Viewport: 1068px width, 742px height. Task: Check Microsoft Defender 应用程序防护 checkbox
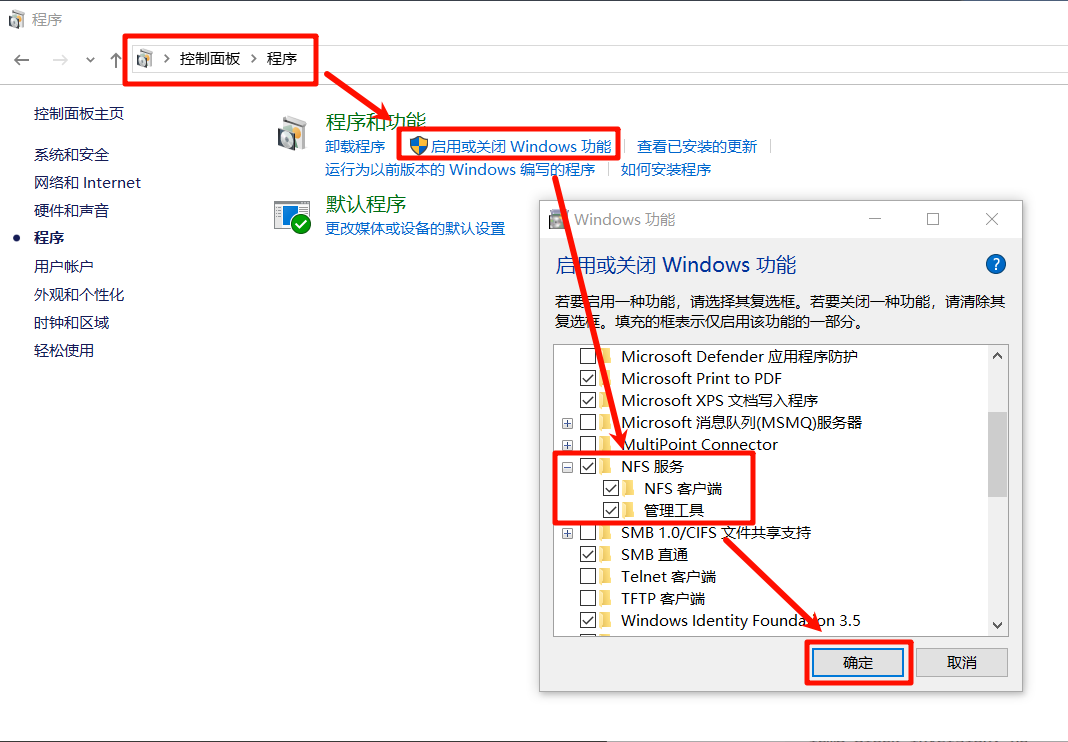point(588,356)
